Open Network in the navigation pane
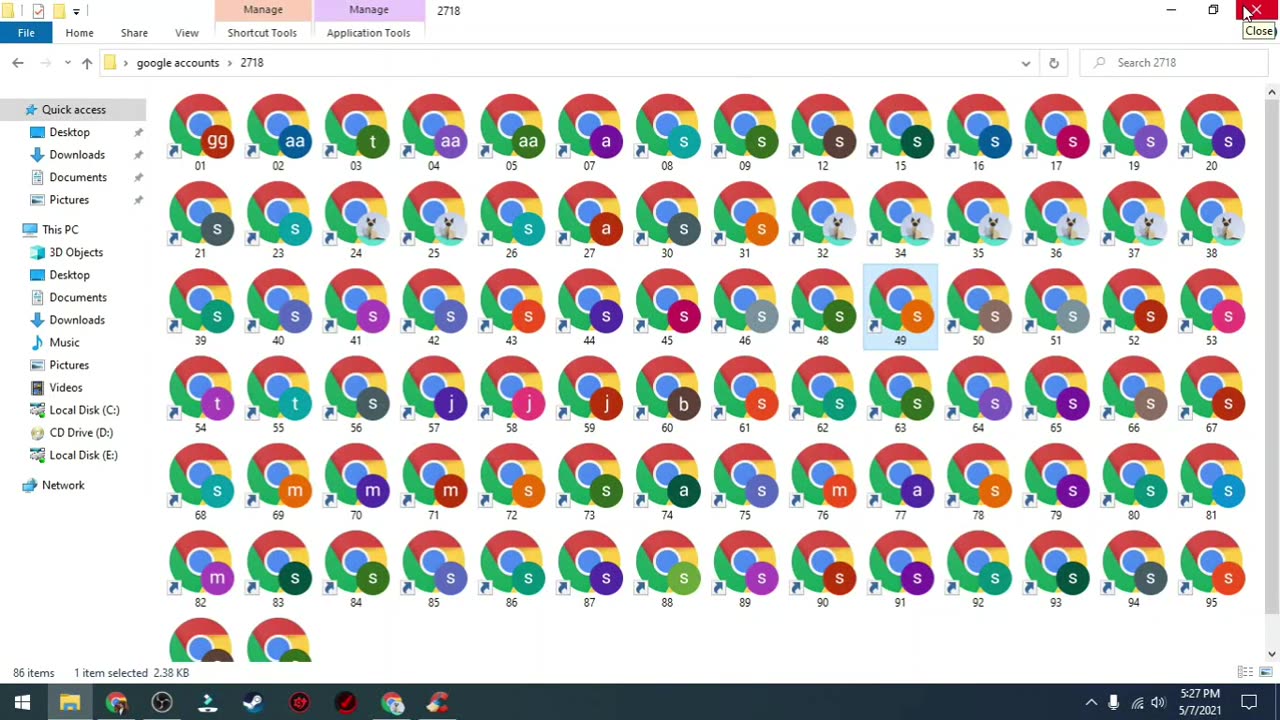1280x720 pixels. [x=63, y=485]
